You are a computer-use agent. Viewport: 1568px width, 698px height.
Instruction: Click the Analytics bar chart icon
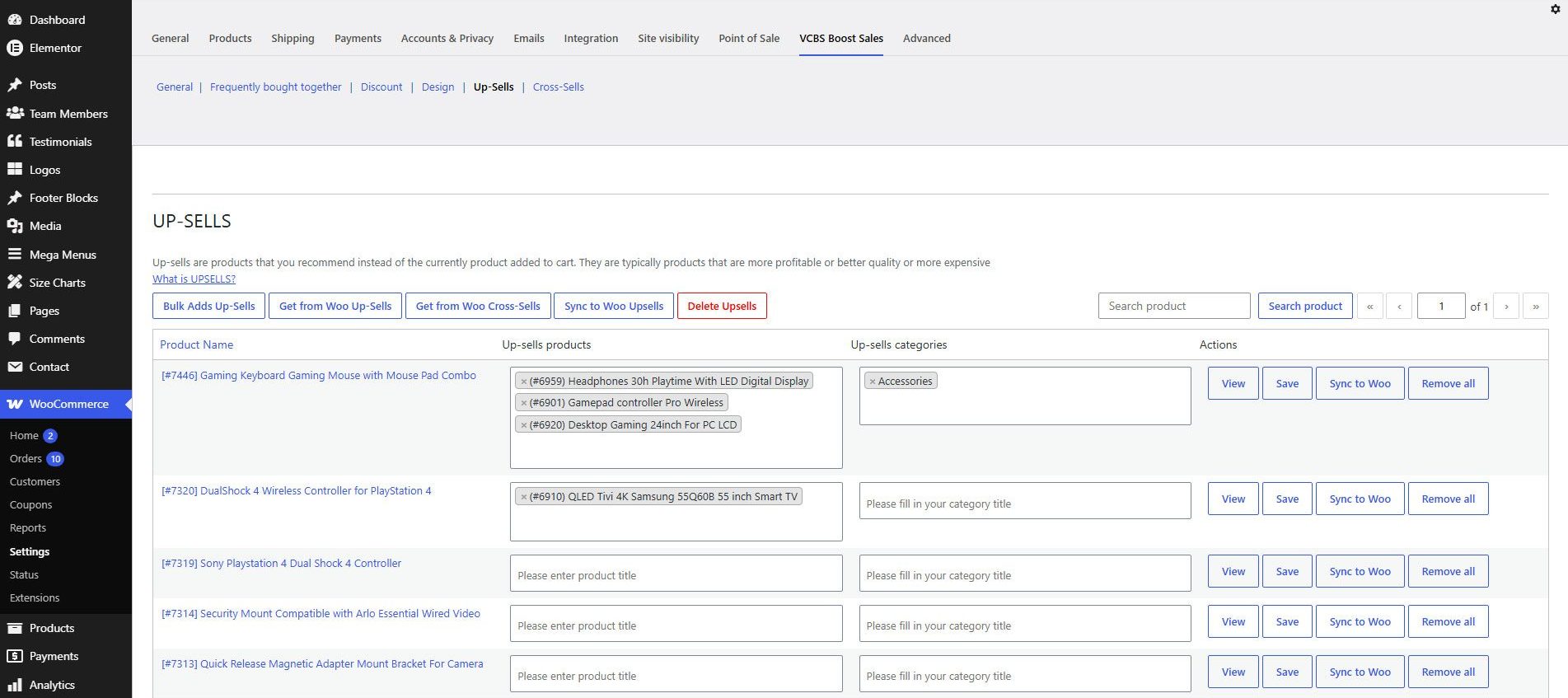(14, 685)
